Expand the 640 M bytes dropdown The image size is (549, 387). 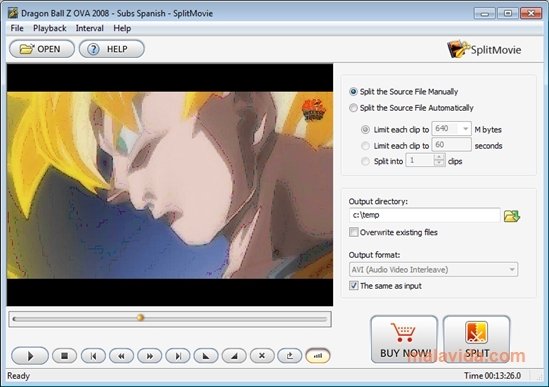pos(465,129)
